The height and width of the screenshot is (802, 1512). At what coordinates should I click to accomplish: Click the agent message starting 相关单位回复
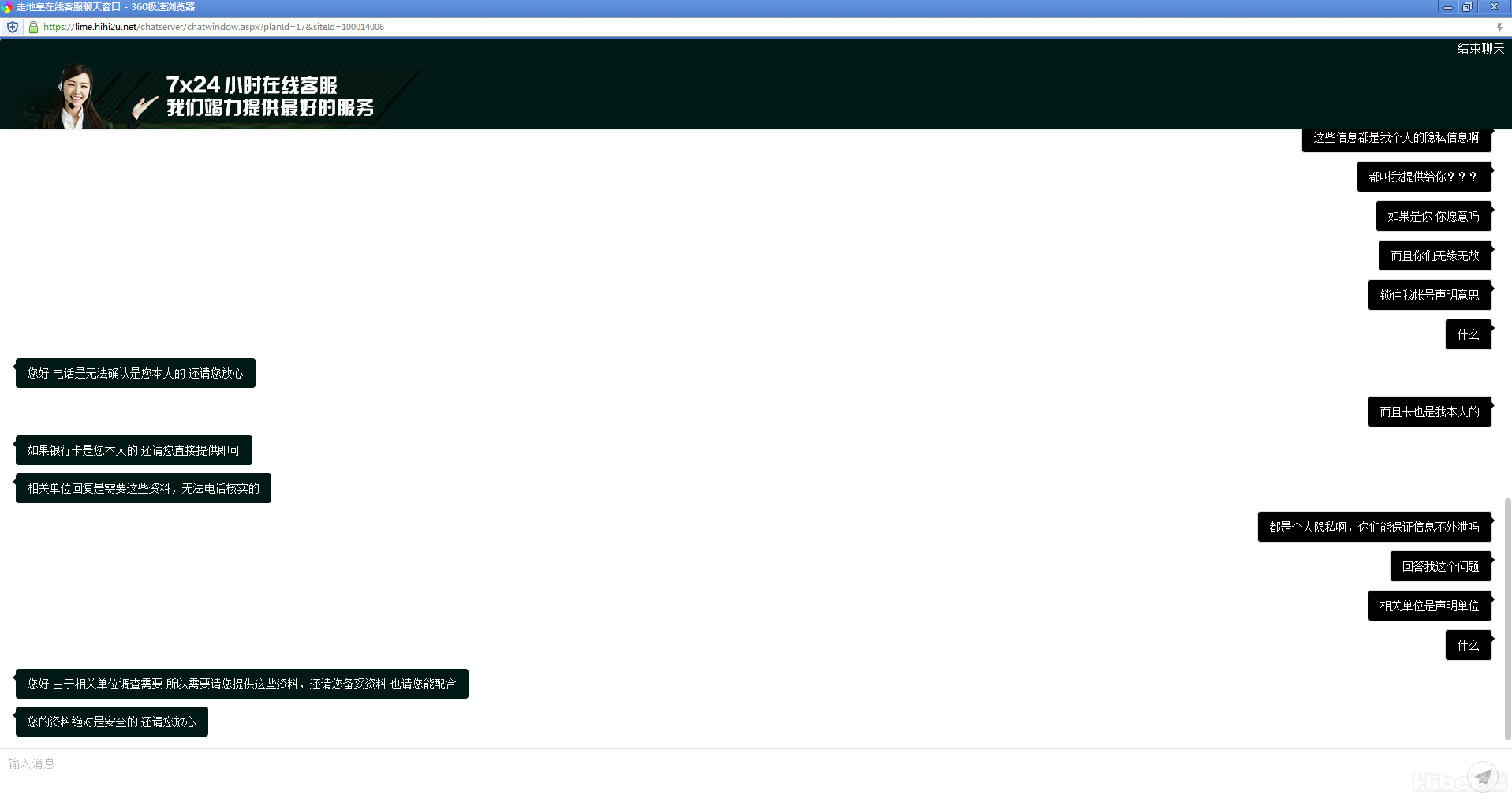click(144, 488)
